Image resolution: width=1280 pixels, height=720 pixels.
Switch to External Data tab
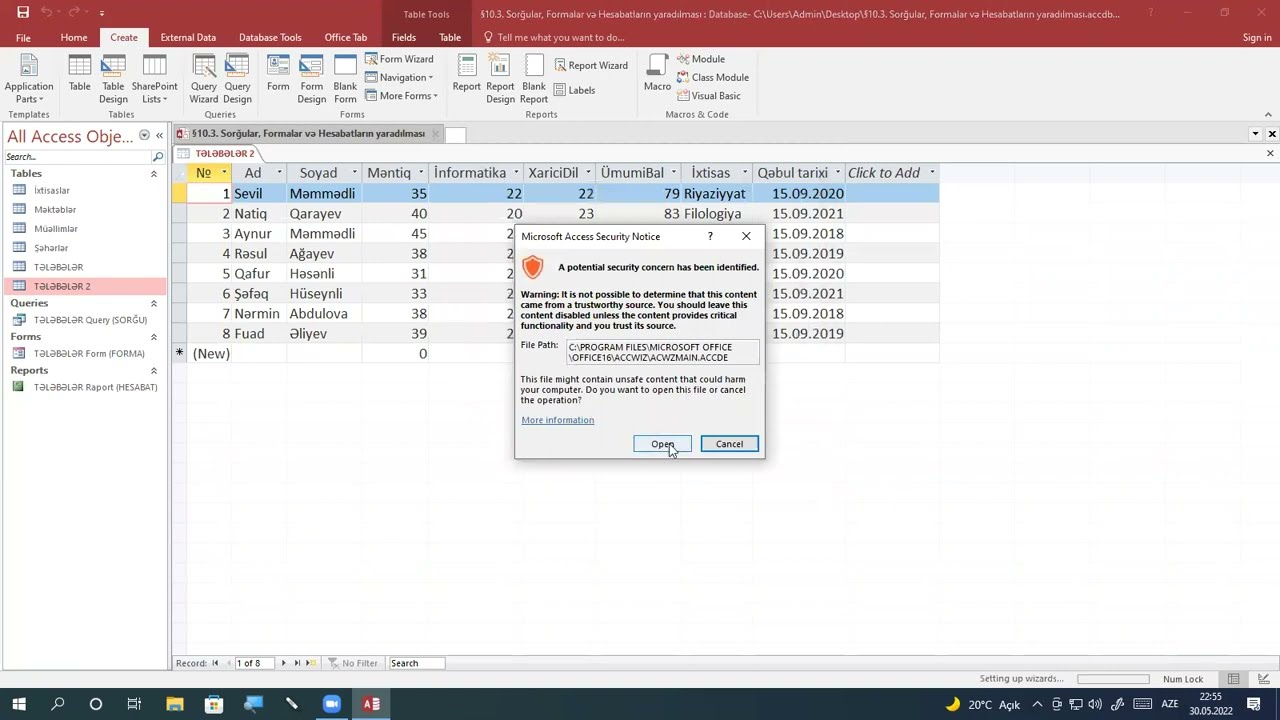coord(188,37)
